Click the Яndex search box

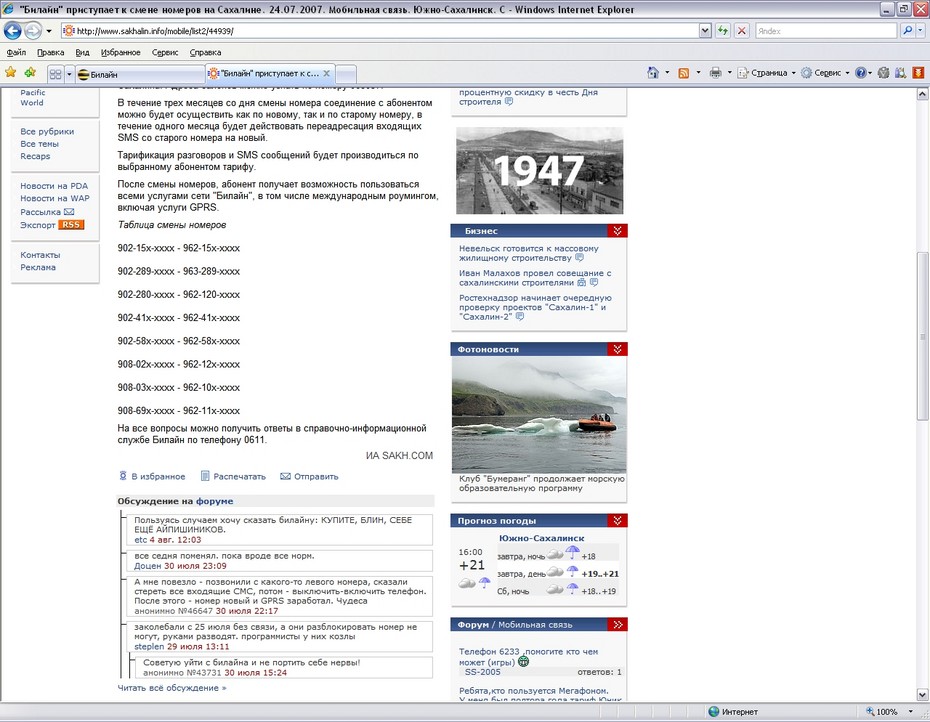point(826,31)
